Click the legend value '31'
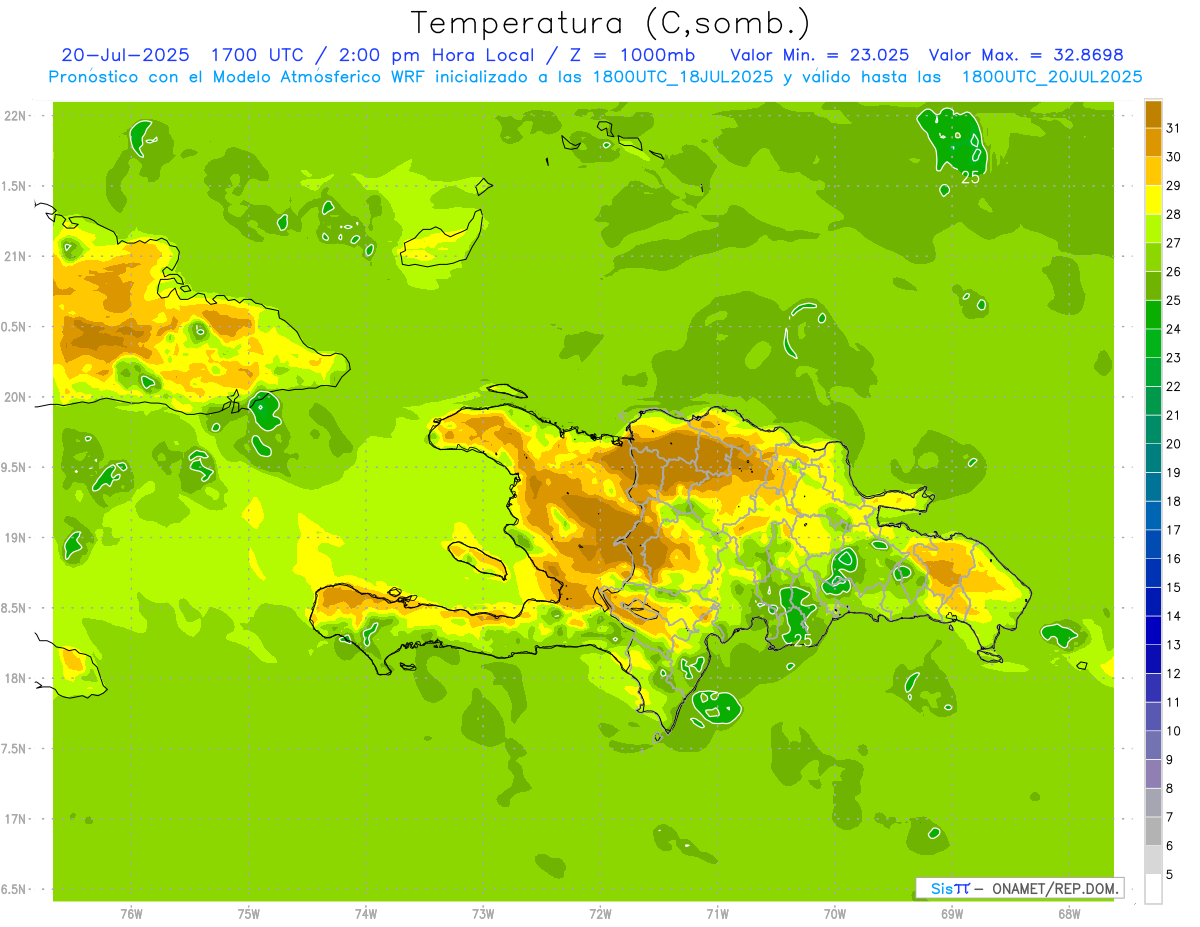Viewport: 1200px width, 927px height. (1174, 128)
